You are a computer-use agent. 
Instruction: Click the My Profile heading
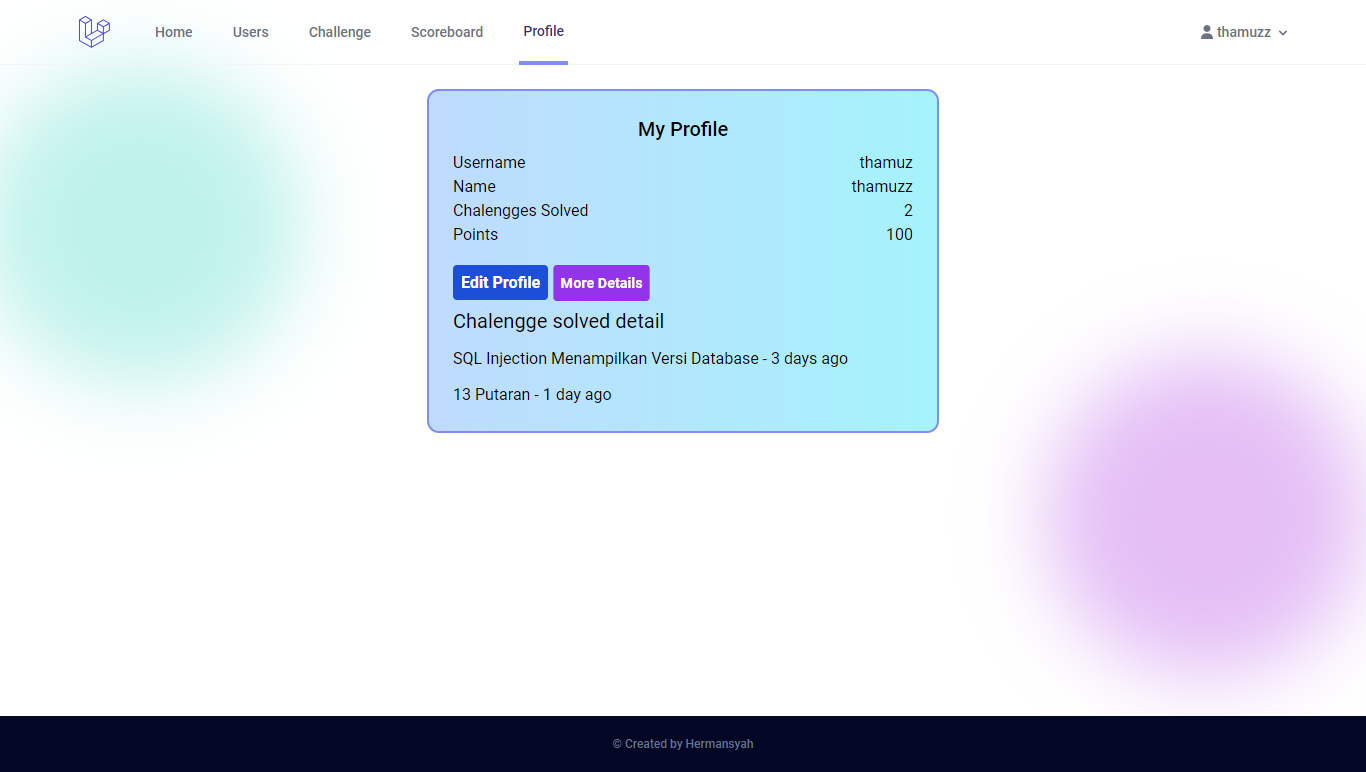[x=683, y=129]
